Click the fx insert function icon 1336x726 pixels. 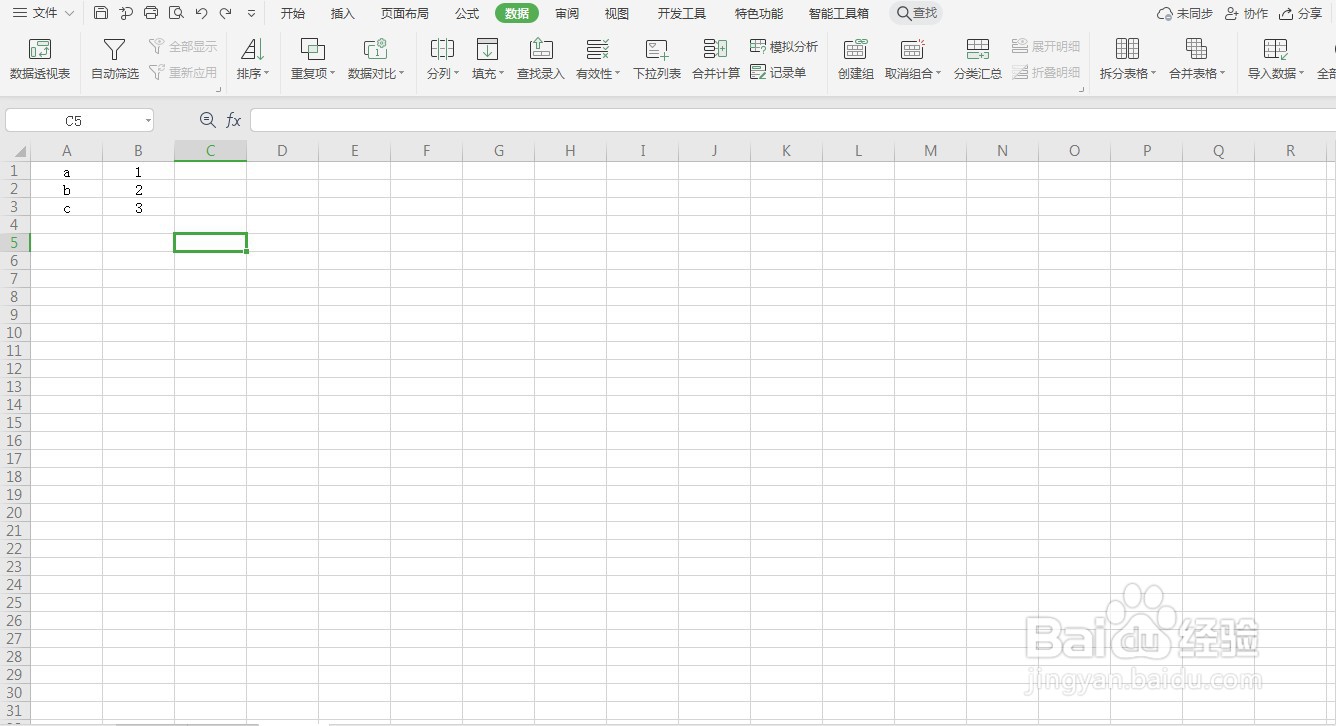point(234,120)
